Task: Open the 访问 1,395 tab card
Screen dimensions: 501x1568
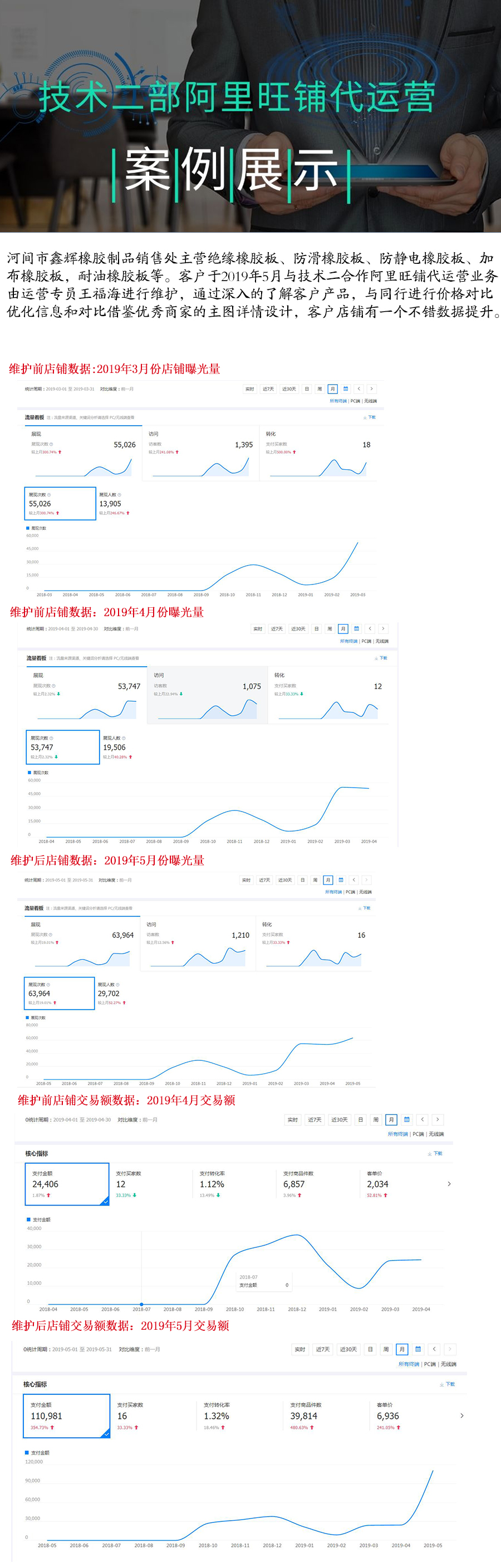Action: click(x=200, y=454)
